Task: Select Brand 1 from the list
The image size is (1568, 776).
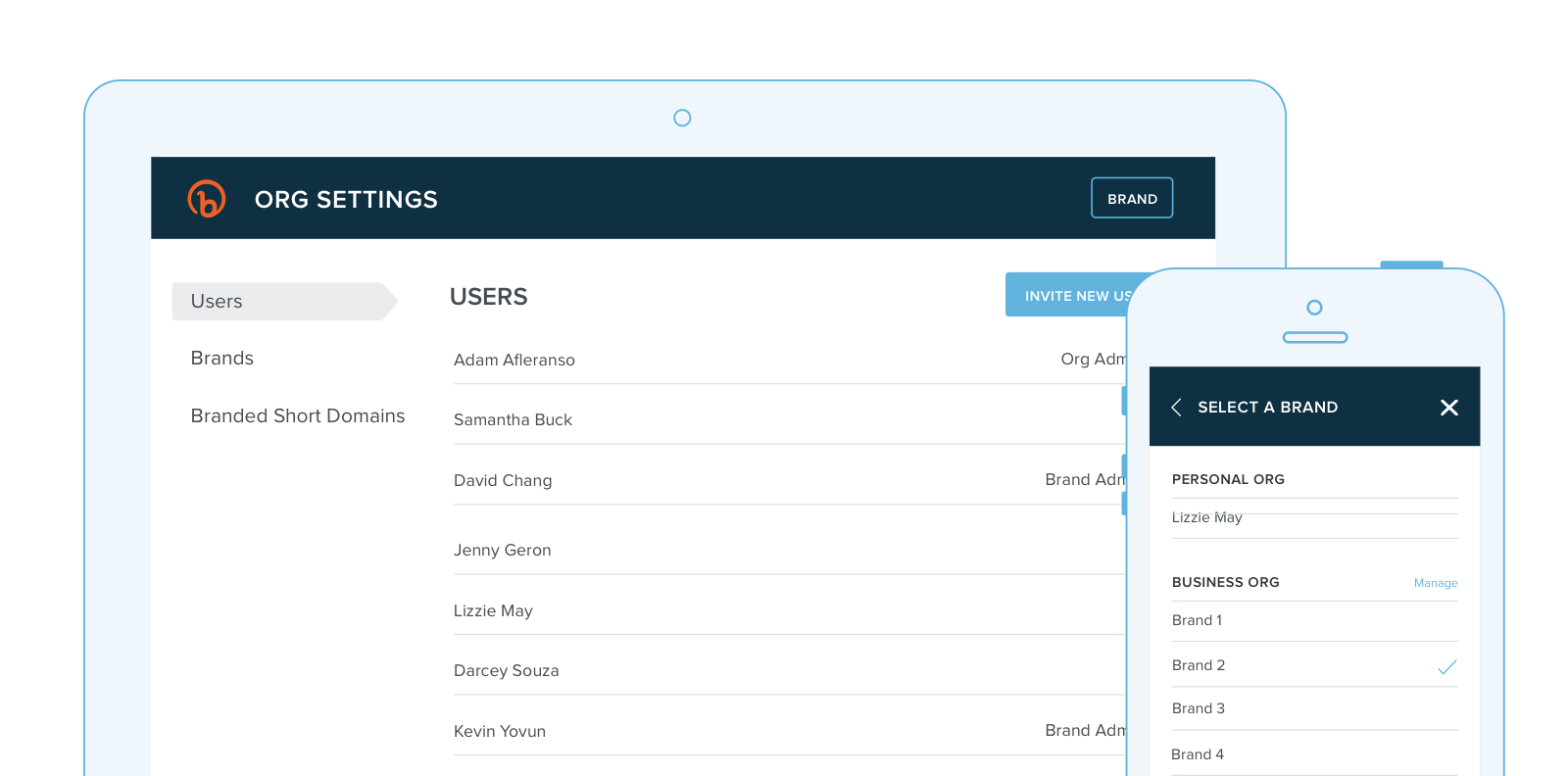Action: click(1198, 620)
